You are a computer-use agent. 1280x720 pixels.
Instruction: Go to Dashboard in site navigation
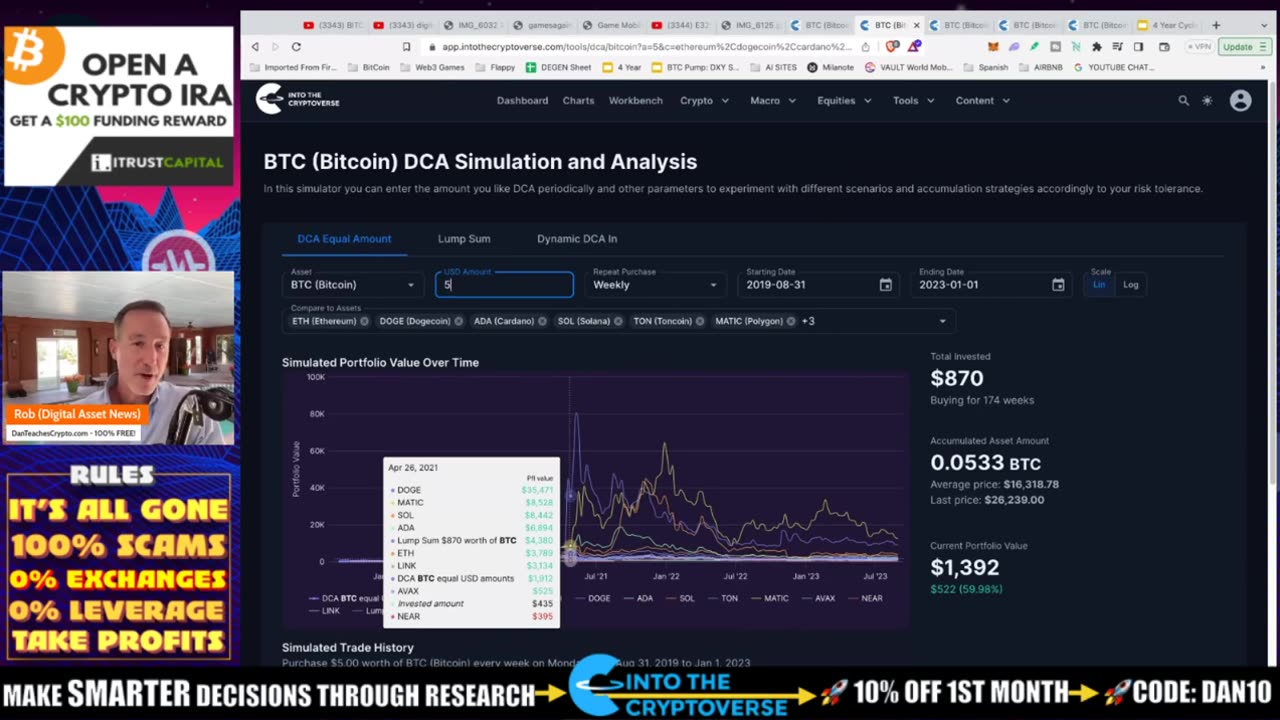pos(522,100)
